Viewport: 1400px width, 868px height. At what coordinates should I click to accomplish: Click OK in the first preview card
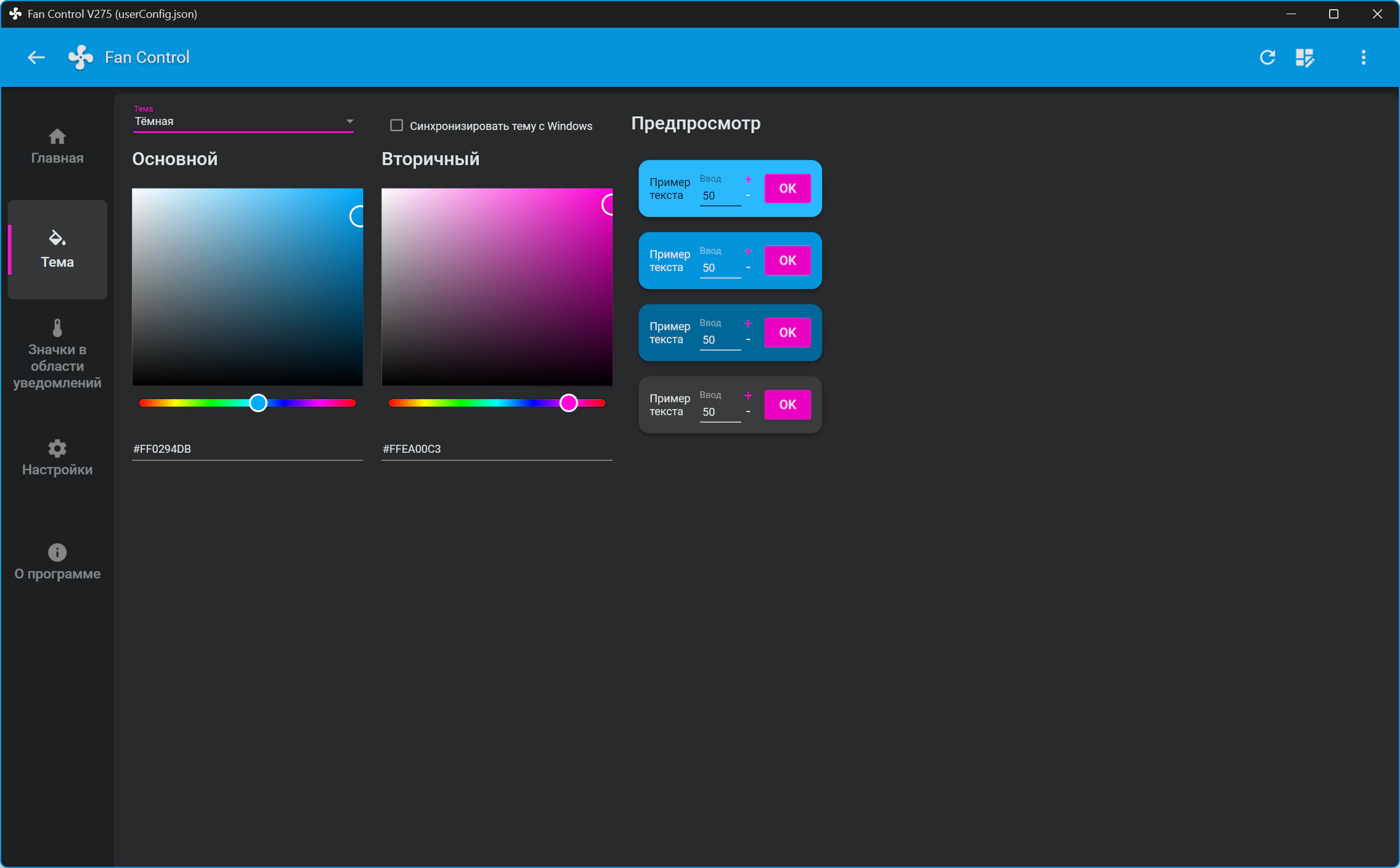click(x=787, y=189)
